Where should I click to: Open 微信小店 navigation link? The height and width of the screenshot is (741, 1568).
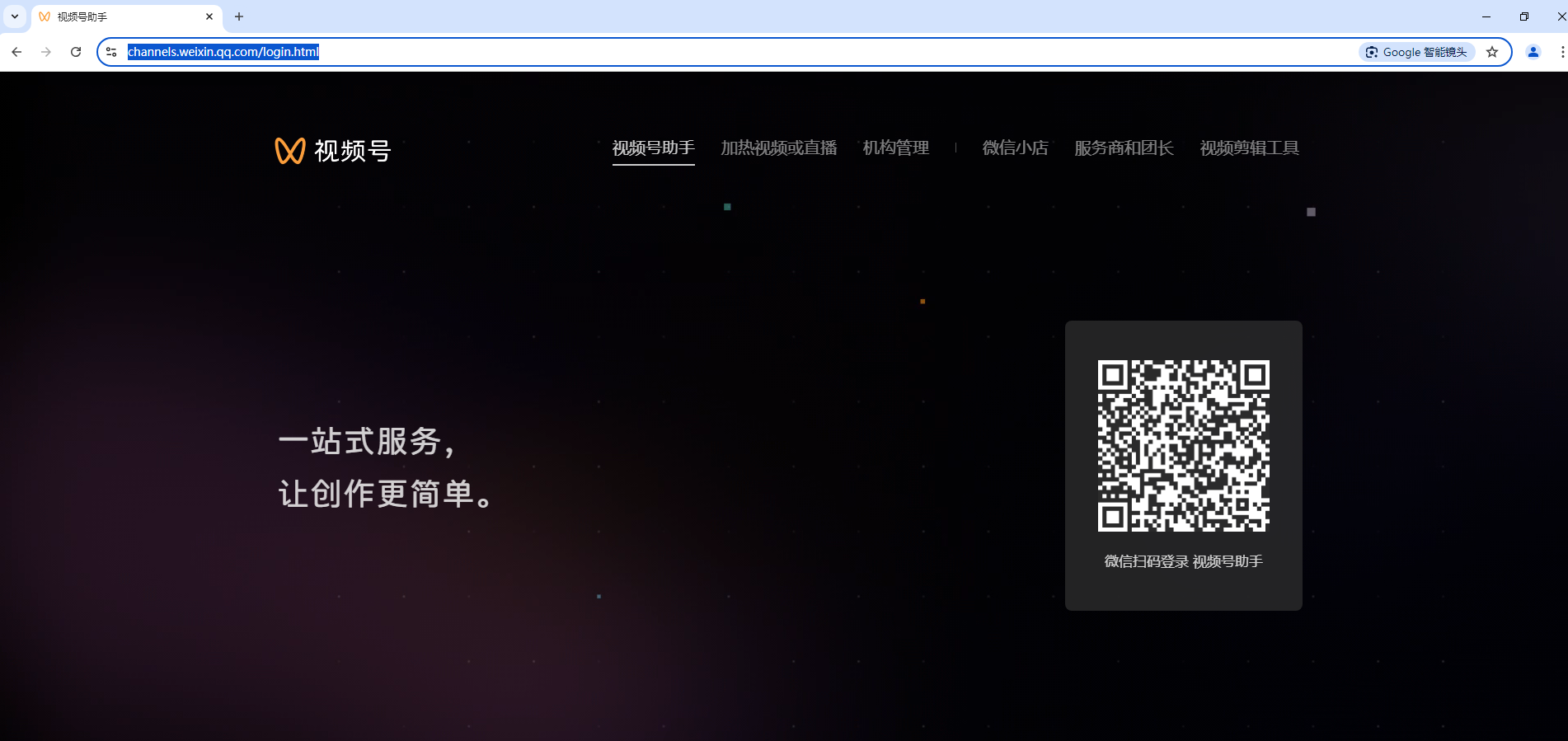click(1016, 148)
